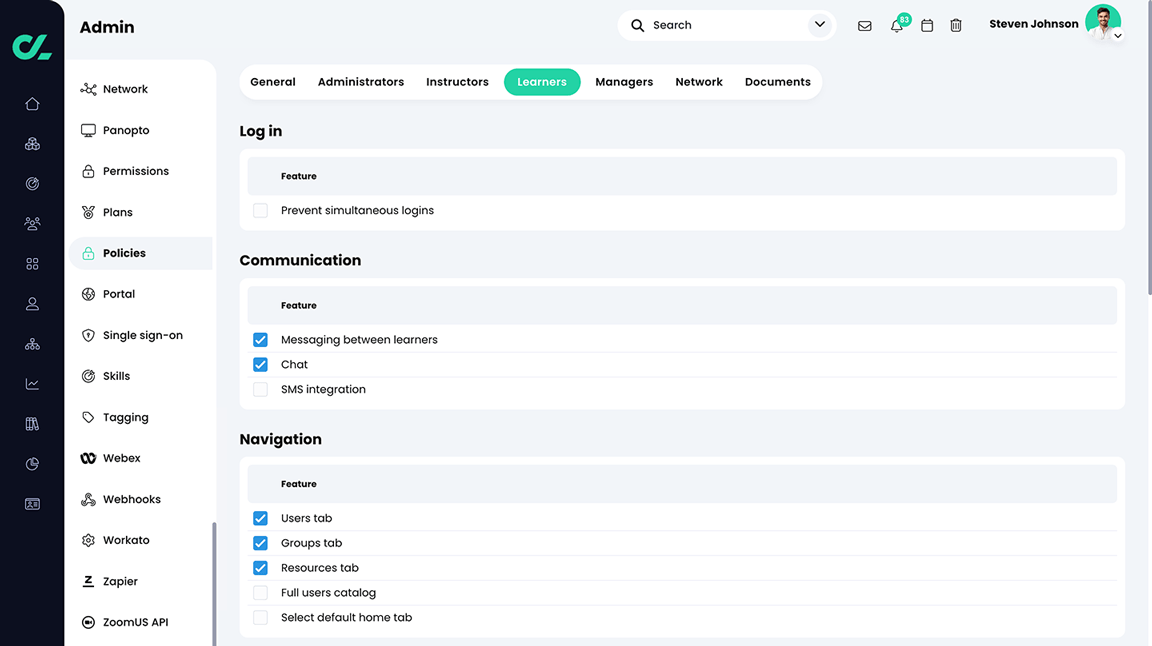Switch to the Instructors tab
1152x646 pixels.
click(x=457, y=82)
